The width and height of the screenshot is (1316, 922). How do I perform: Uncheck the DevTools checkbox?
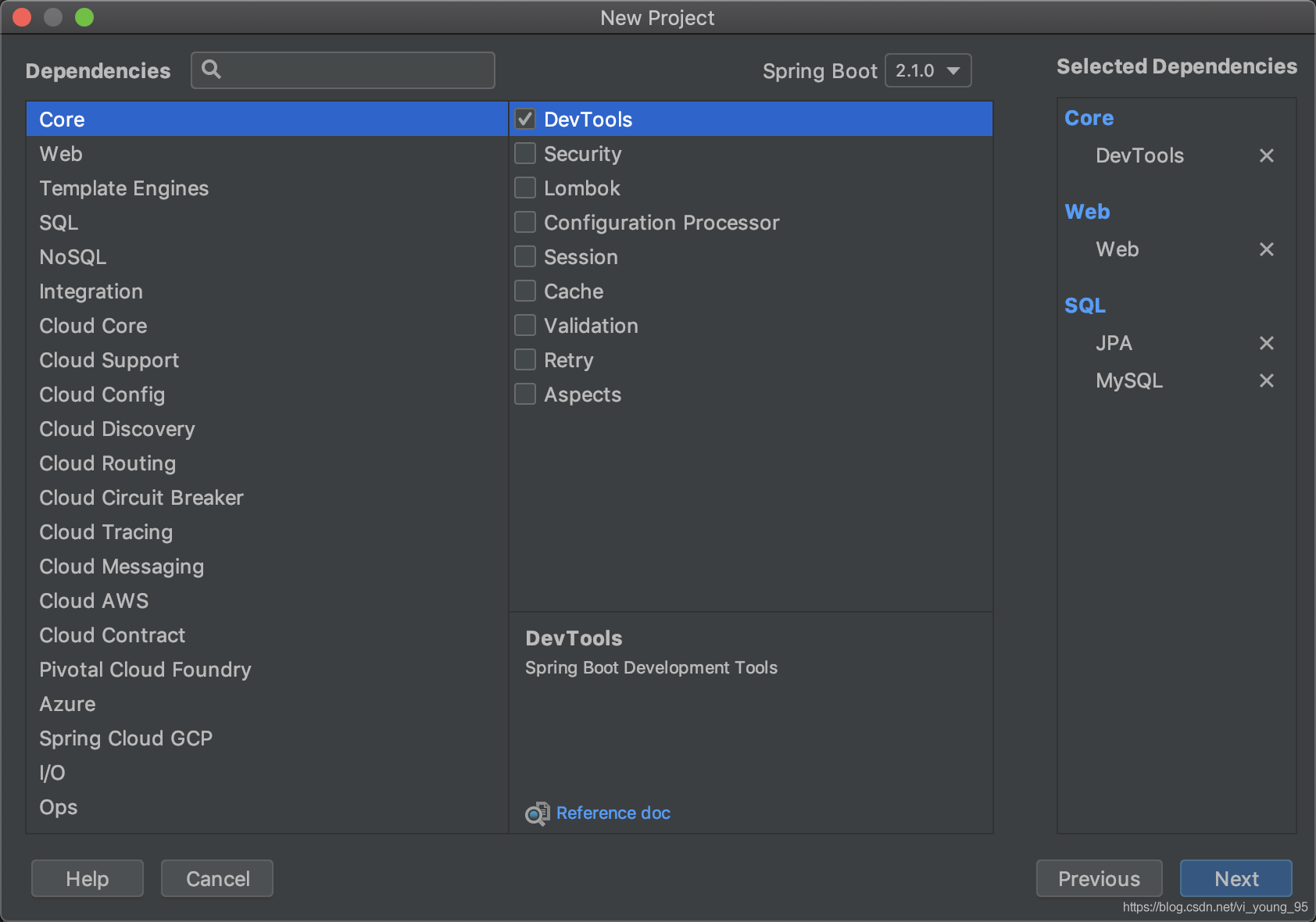point(525,119)
